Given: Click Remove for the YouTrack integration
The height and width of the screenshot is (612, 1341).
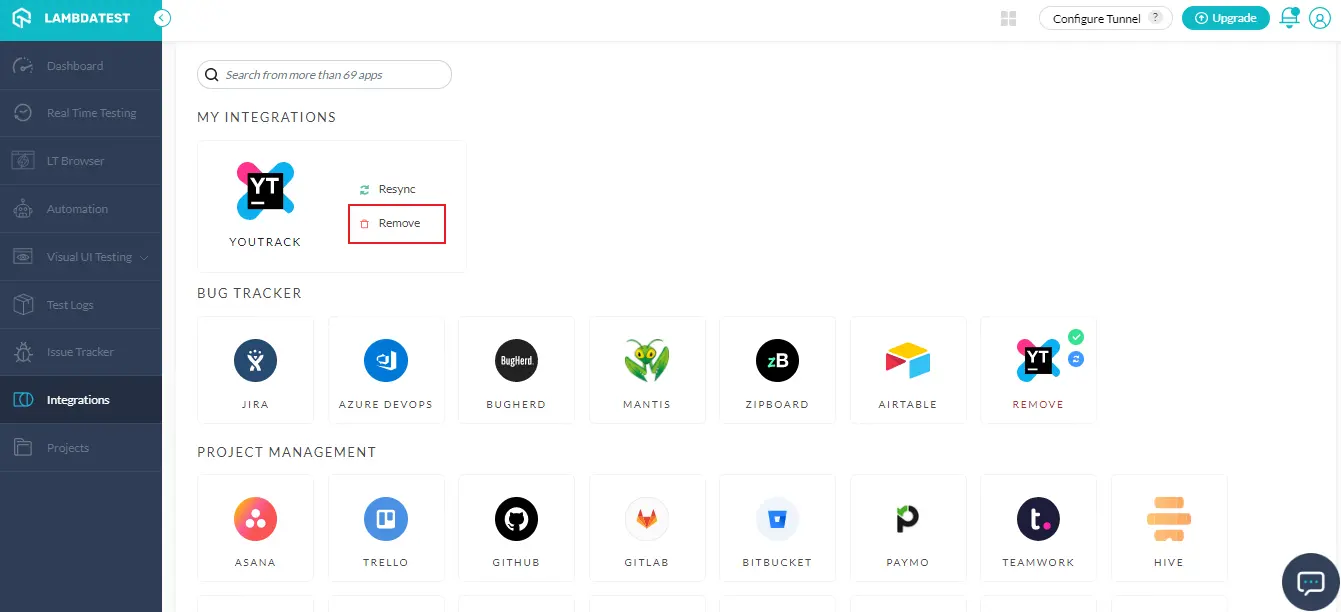Looking at the screenshot, I should (397, 224).
